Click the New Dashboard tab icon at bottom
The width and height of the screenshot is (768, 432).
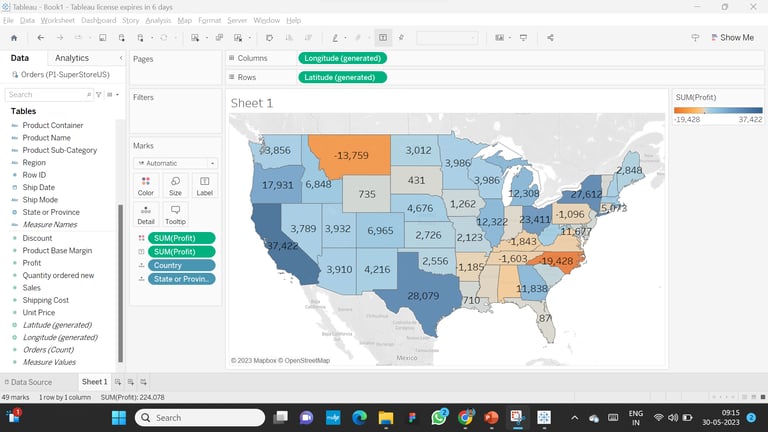(x=131, y=382)
